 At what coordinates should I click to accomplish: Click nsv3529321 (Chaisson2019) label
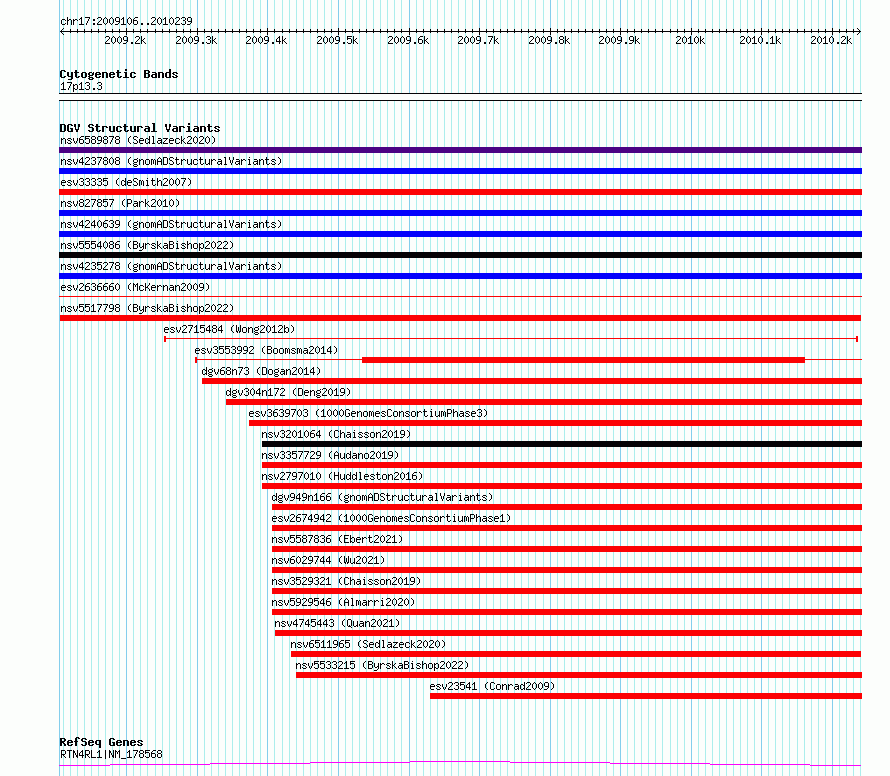point(346,581)
